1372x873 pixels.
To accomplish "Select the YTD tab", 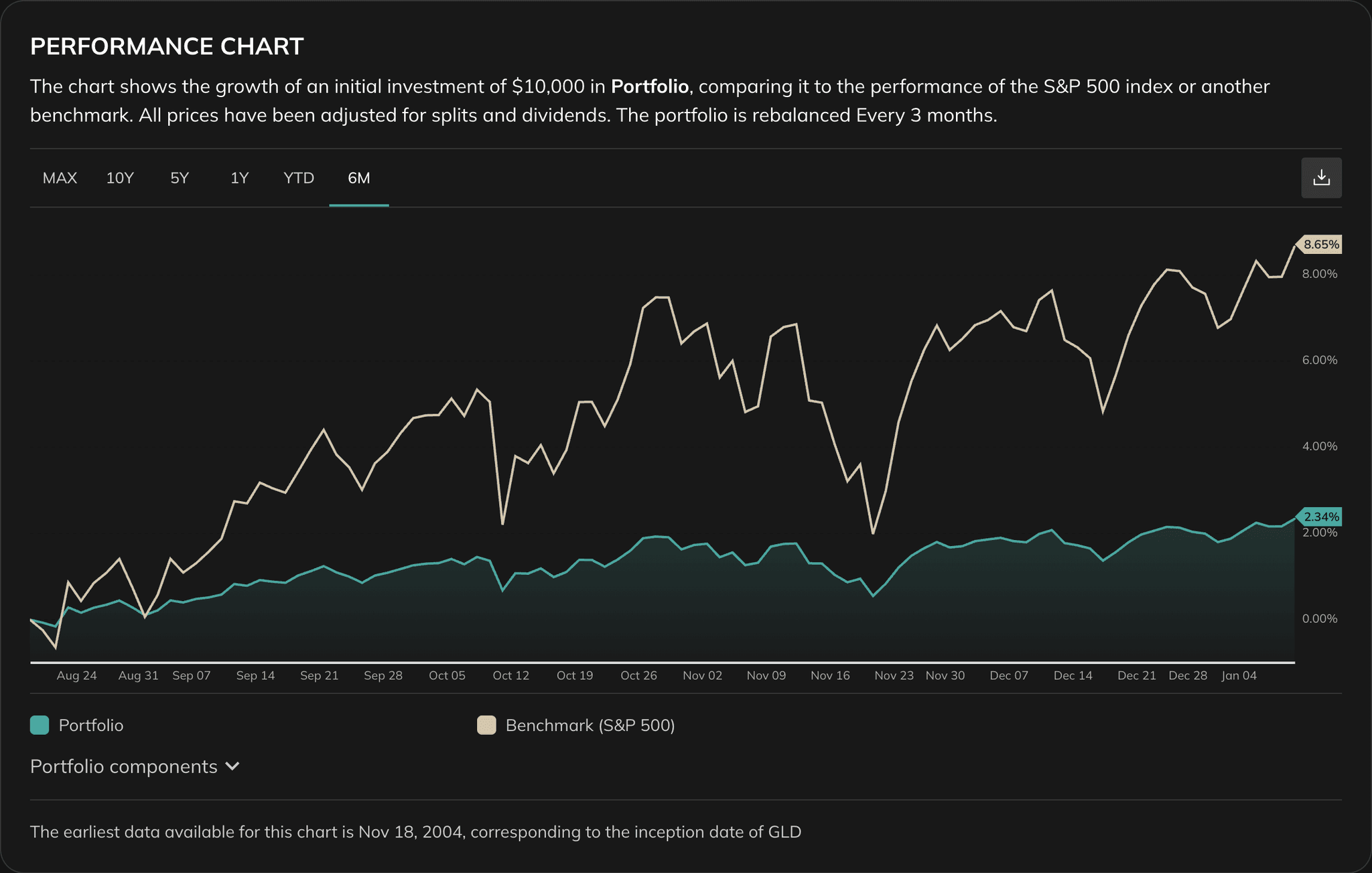I will click(297, 178).
